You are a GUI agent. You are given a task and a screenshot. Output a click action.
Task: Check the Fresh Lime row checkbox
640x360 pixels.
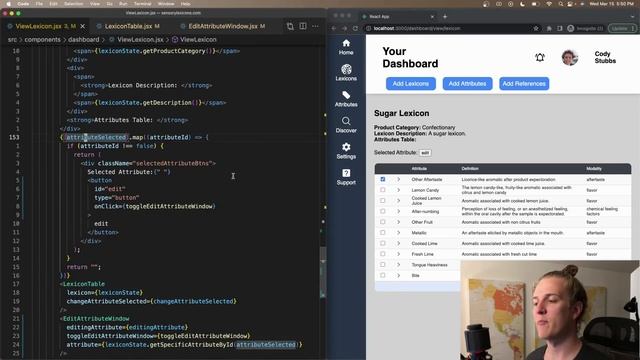point(382,253)
